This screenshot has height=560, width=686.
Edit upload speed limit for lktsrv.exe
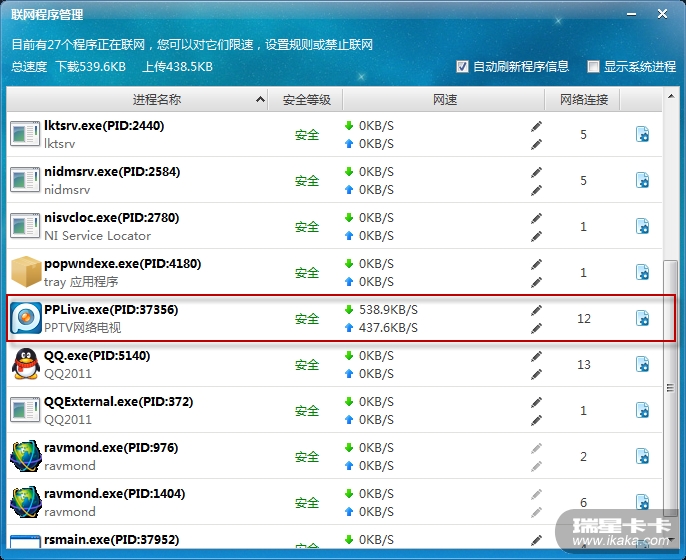(536, 144)
